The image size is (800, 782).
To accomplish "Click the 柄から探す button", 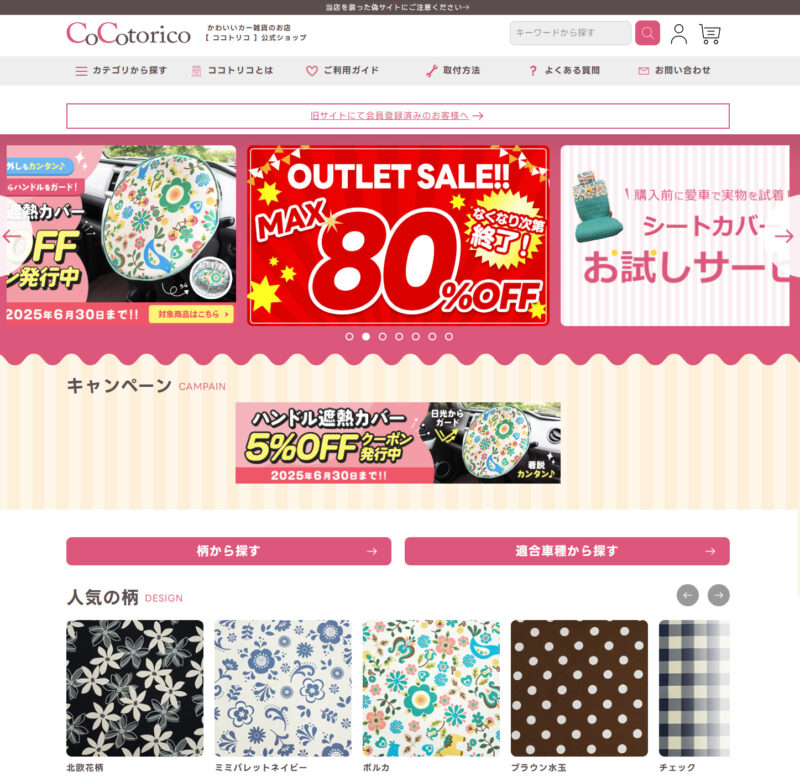I will coord(229,551).
